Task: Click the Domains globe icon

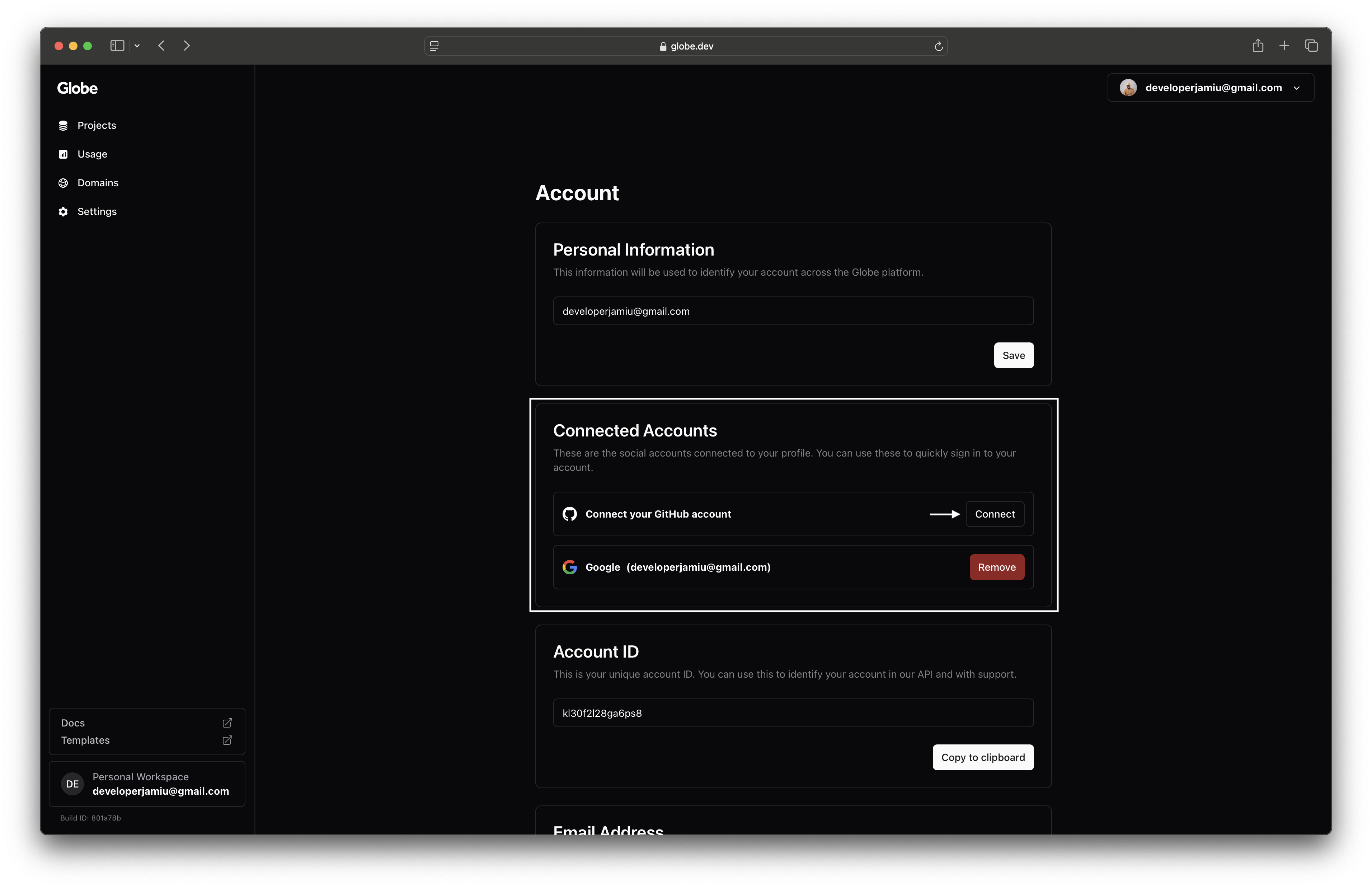Action: point(64,183)
